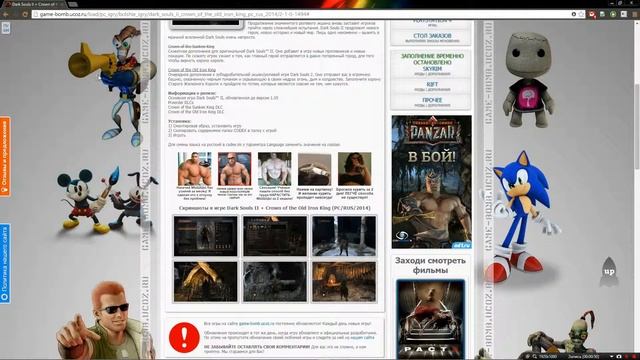Screen dimensions: 640x360
Task: Open the orange feedback side tab
Action: click(5, 156)
